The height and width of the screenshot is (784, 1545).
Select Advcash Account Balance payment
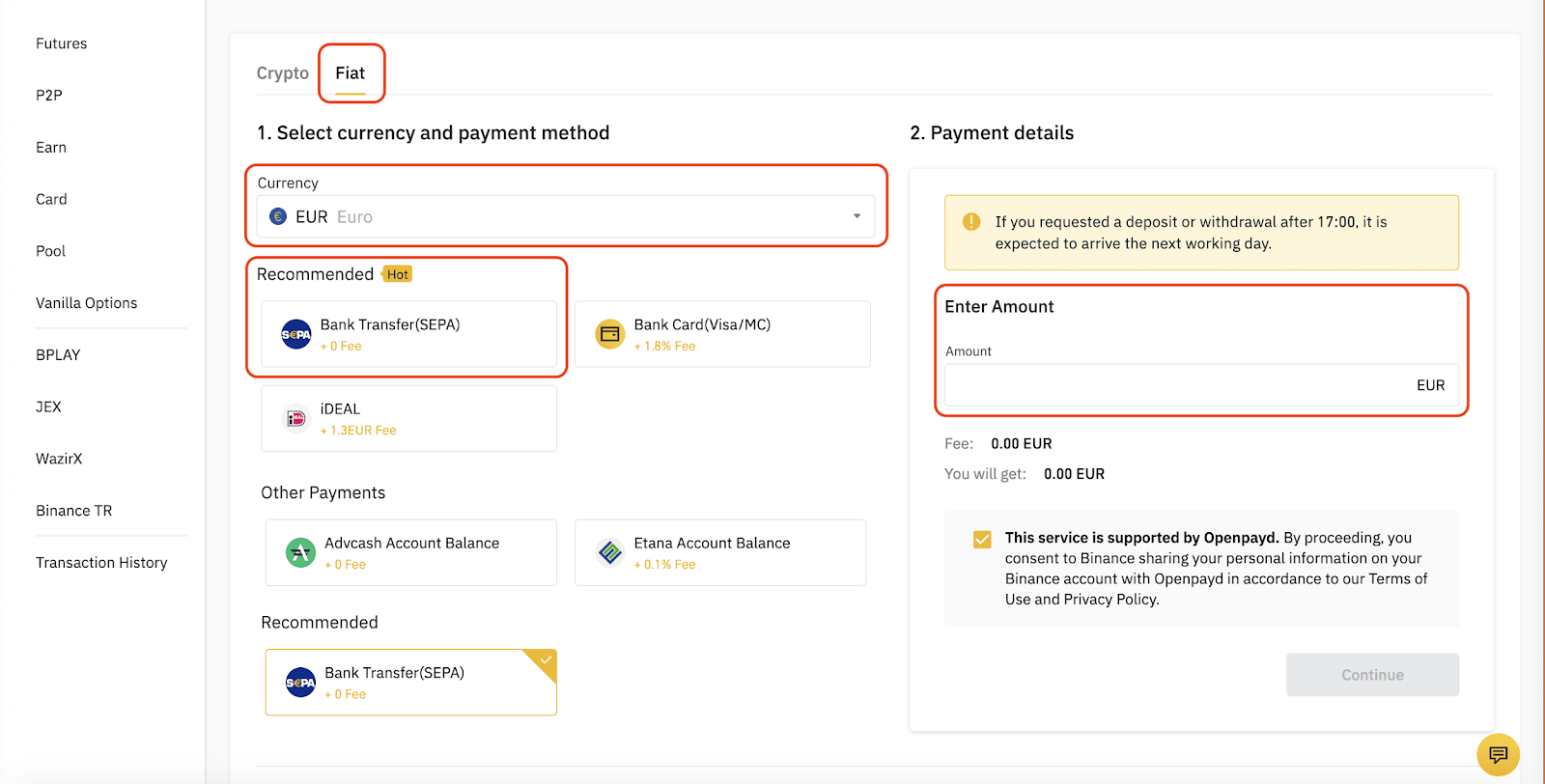point(411,552)
